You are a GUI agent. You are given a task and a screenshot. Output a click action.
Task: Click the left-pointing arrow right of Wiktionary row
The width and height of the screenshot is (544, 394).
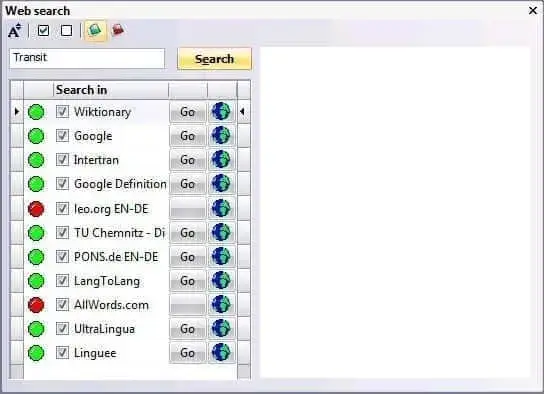[x=243, y=112]
